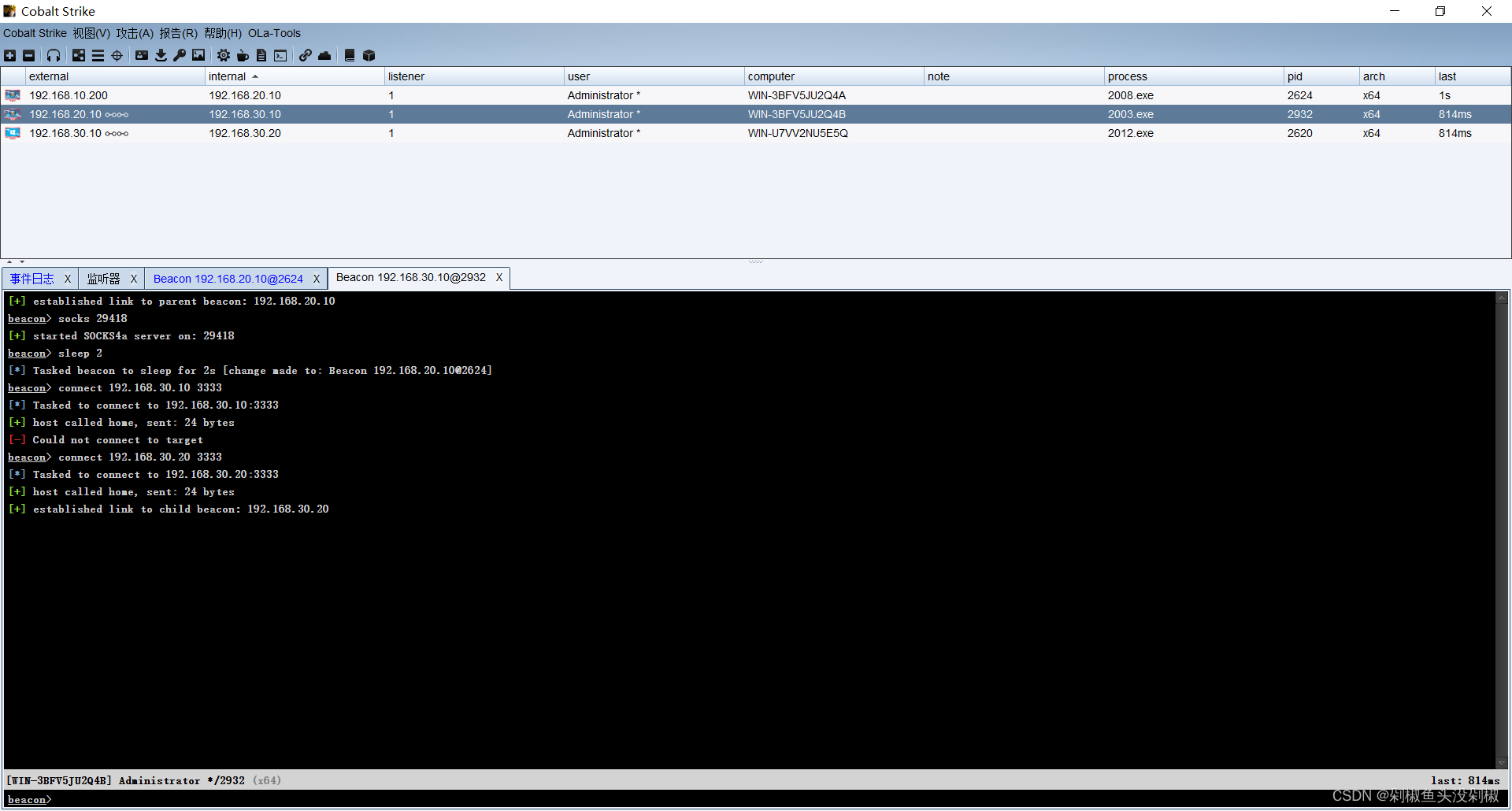The width and height of the screenshot is (1512, 811).
Task: Sort by the process column header
Action: tap(1194, 76)
